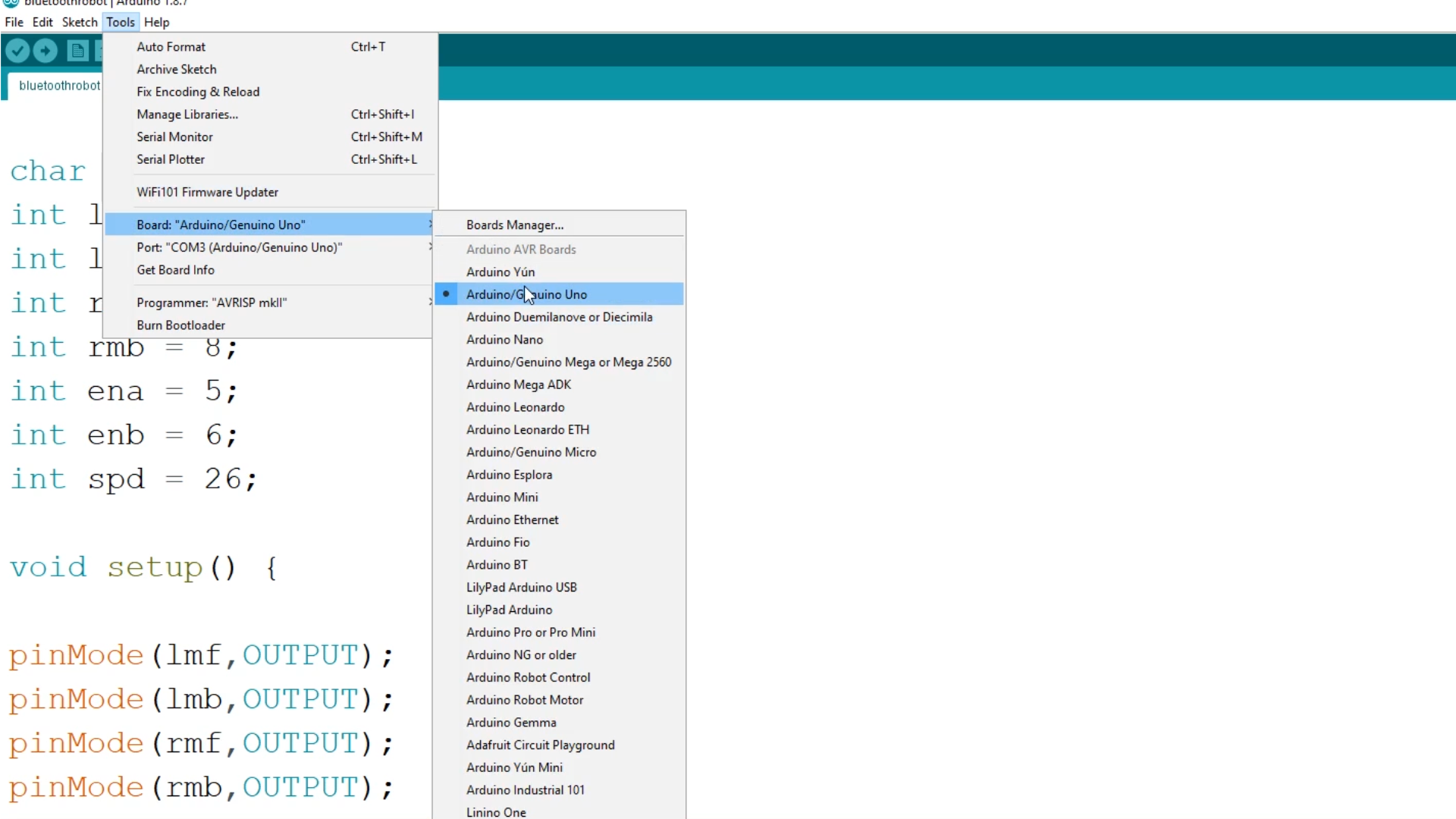Open the Sketch menu

tap(80, 22)
